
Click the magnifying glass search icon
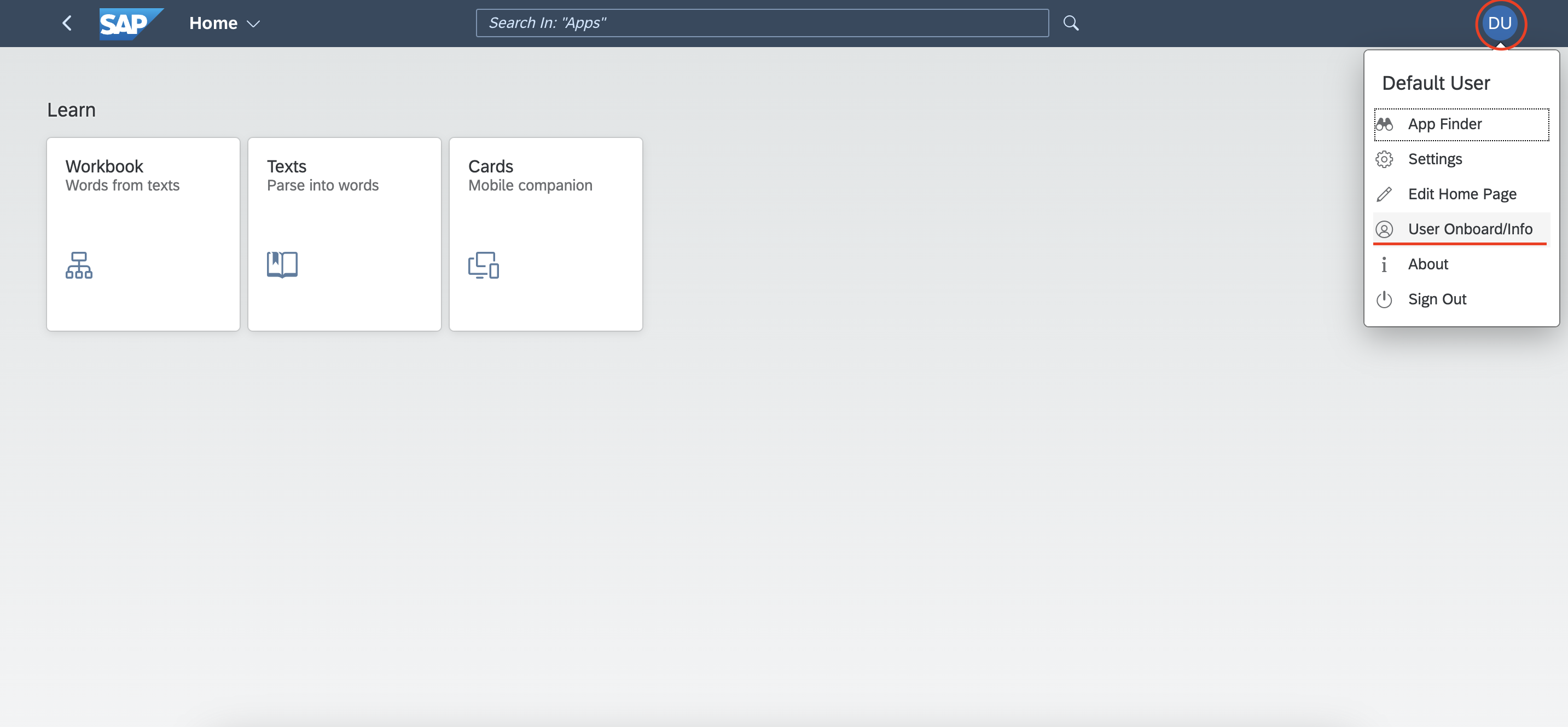pos(1071,23)
